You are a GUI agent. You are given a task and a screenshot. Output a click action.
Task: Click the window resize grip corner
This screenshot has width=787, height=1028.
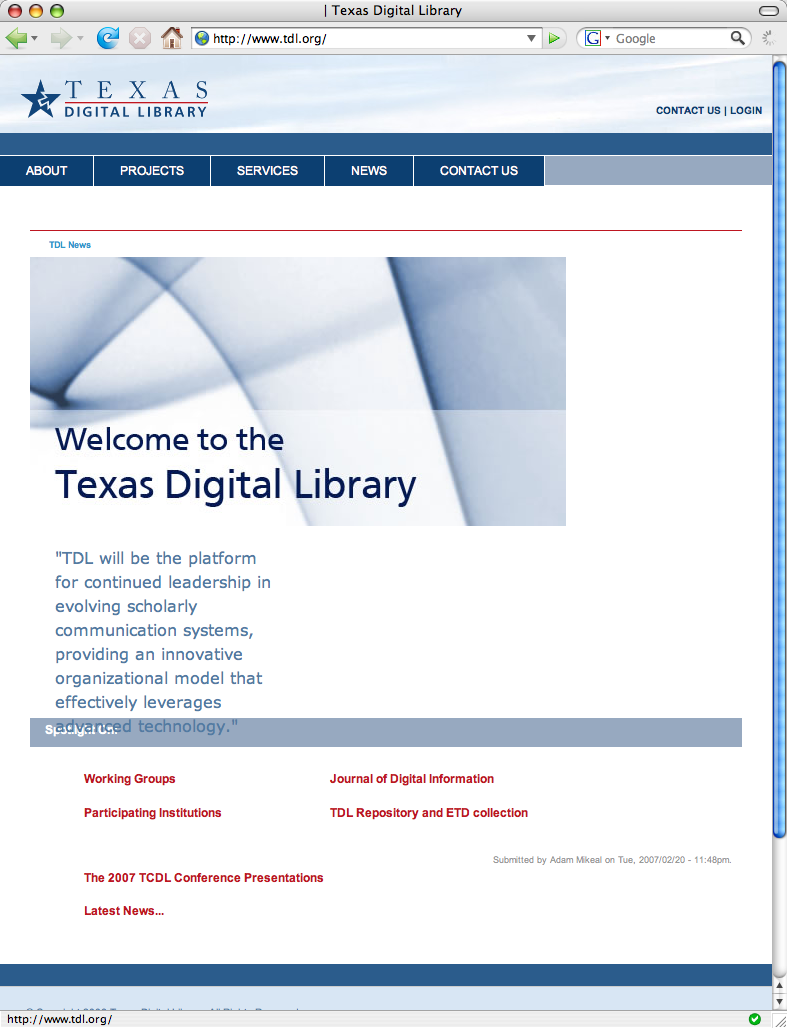pos(779,1019)
